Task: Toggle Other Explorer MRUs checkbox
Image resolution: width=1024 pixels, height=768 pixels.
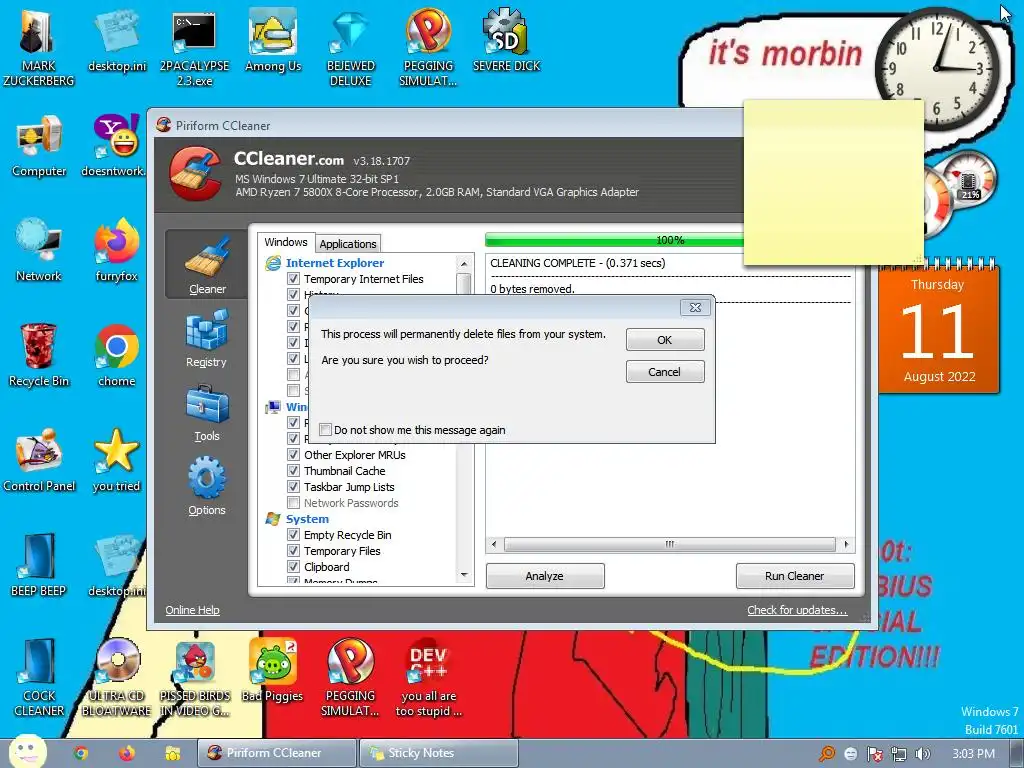Action: click(294, 455)
